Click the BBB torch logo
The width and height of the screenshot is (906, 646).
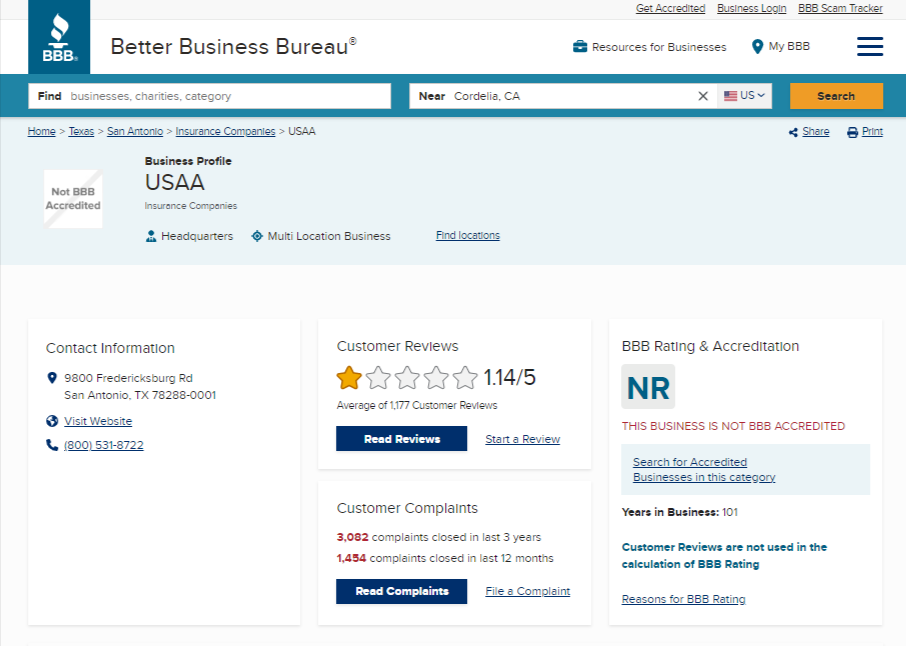[x=59, y=37]
